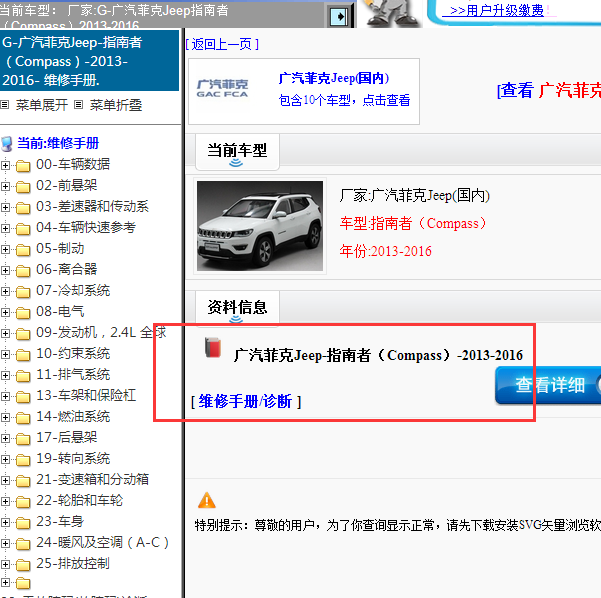Open the 24-暖风及空调 (A-C) chapter
The width and height of the screenshot is (601, 598).
[x=102, y=542]
